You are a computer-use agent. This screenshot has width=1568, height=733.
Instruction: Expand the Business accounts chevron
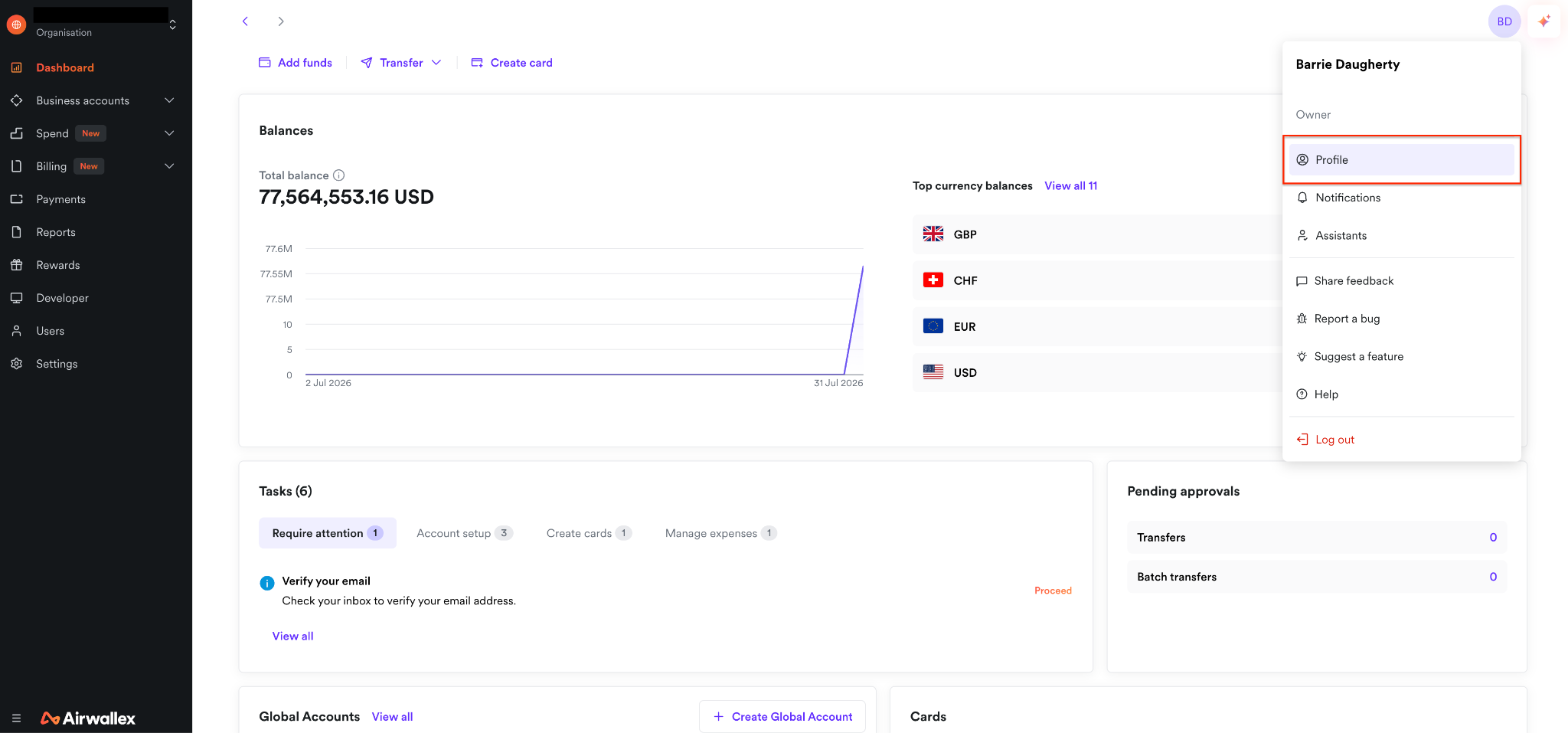169,100
